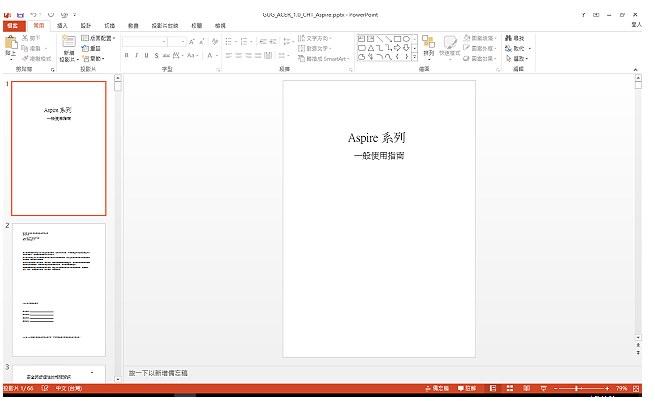
Task: Click the Format Painter (複製格式) tool
Action: pyautogui.click(x=37, y=58)
